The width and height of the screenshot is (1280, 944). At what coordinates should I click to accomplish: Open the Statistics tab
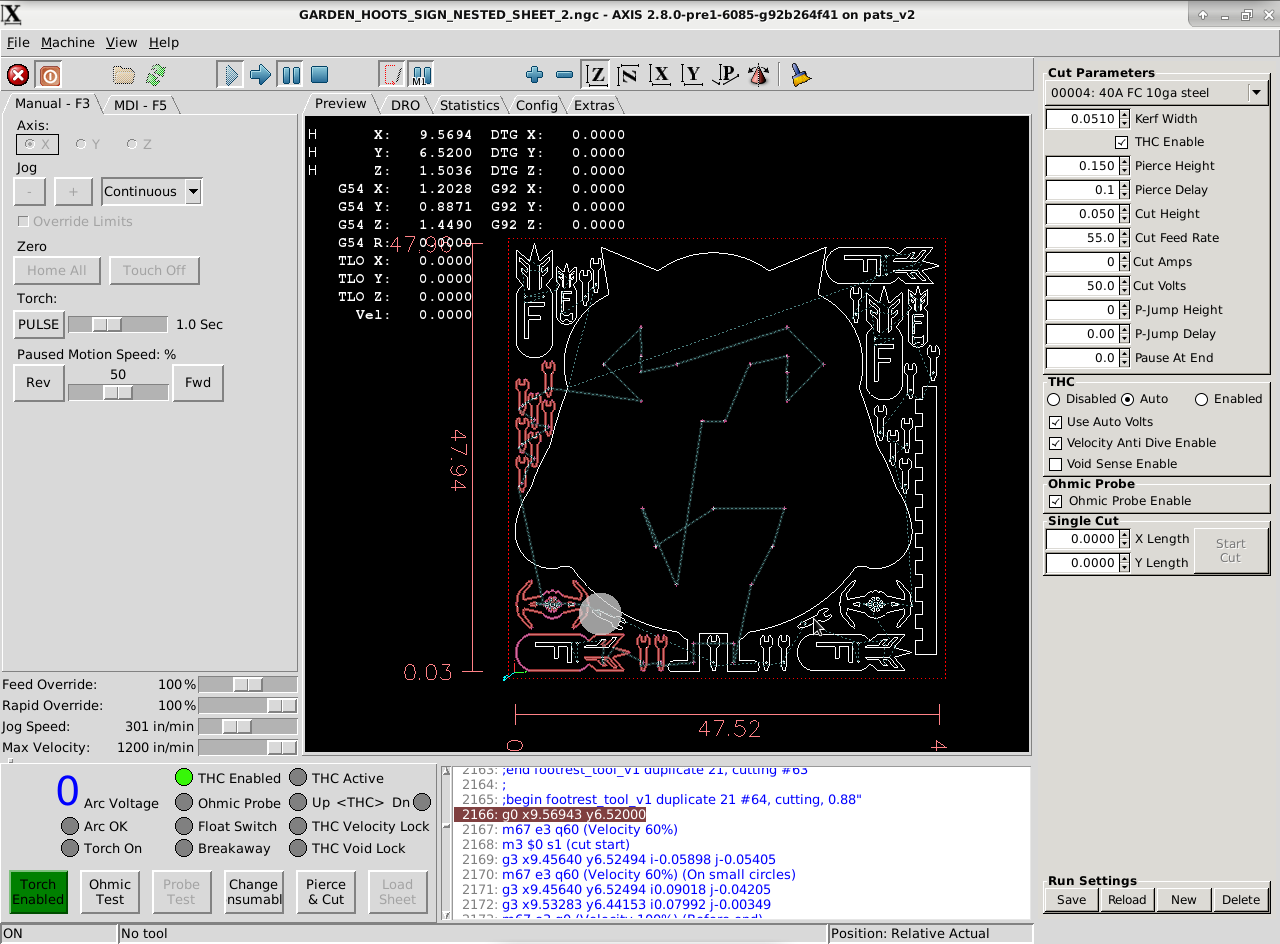pos(469,105)
